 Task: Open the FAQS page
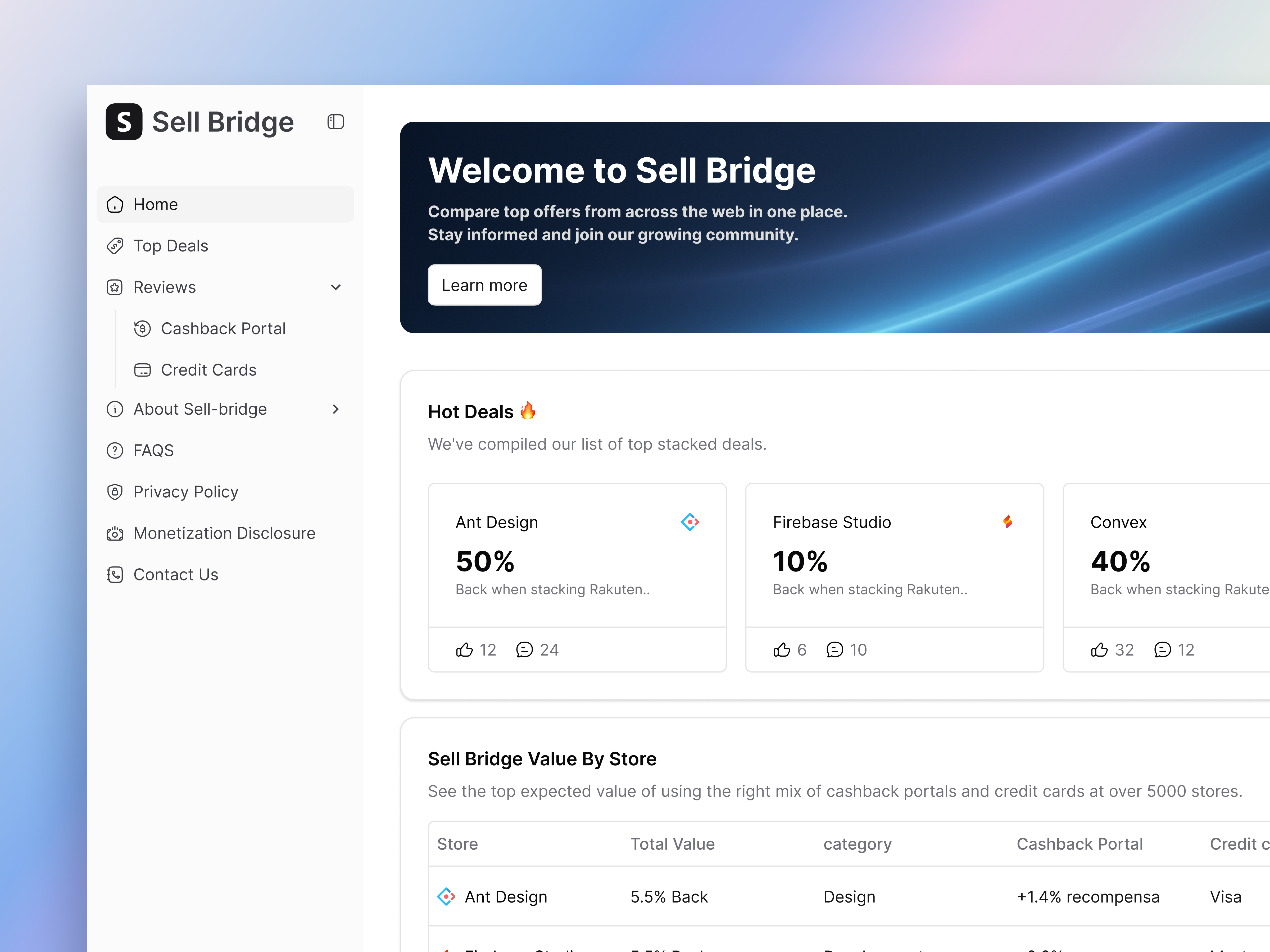pyautogui.click(x=225, y=450)
